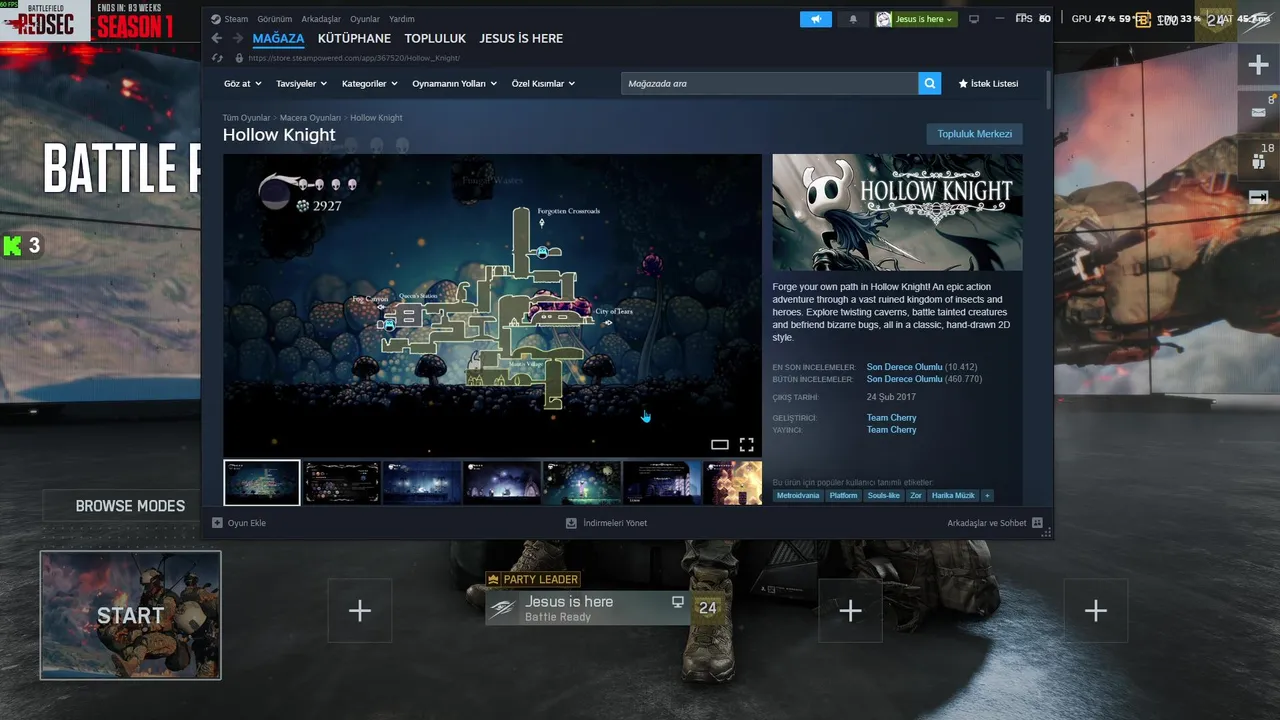
Task: Click the Mağazada ara search field
Action: coord(770,83)
